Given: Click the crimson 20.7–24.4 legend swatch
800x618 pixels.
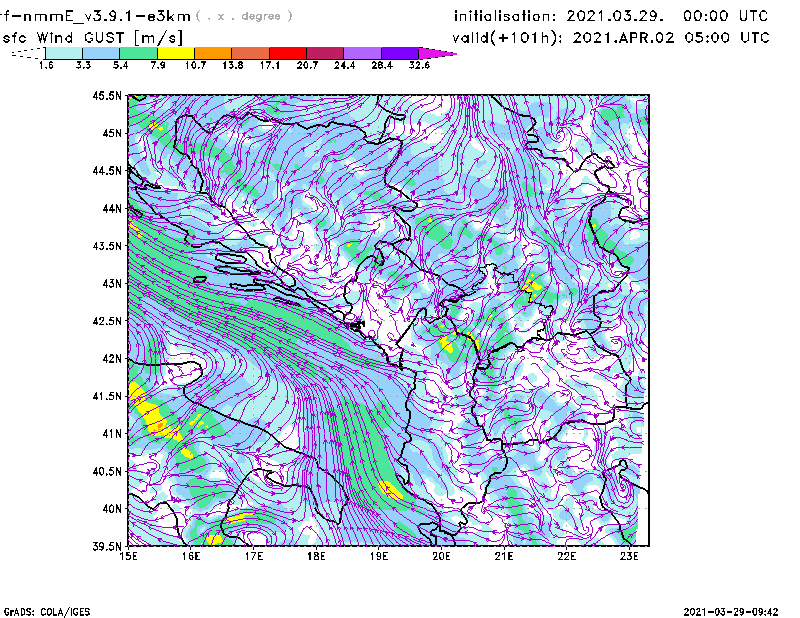Looking at the screenshot, I should coord(325,53).
